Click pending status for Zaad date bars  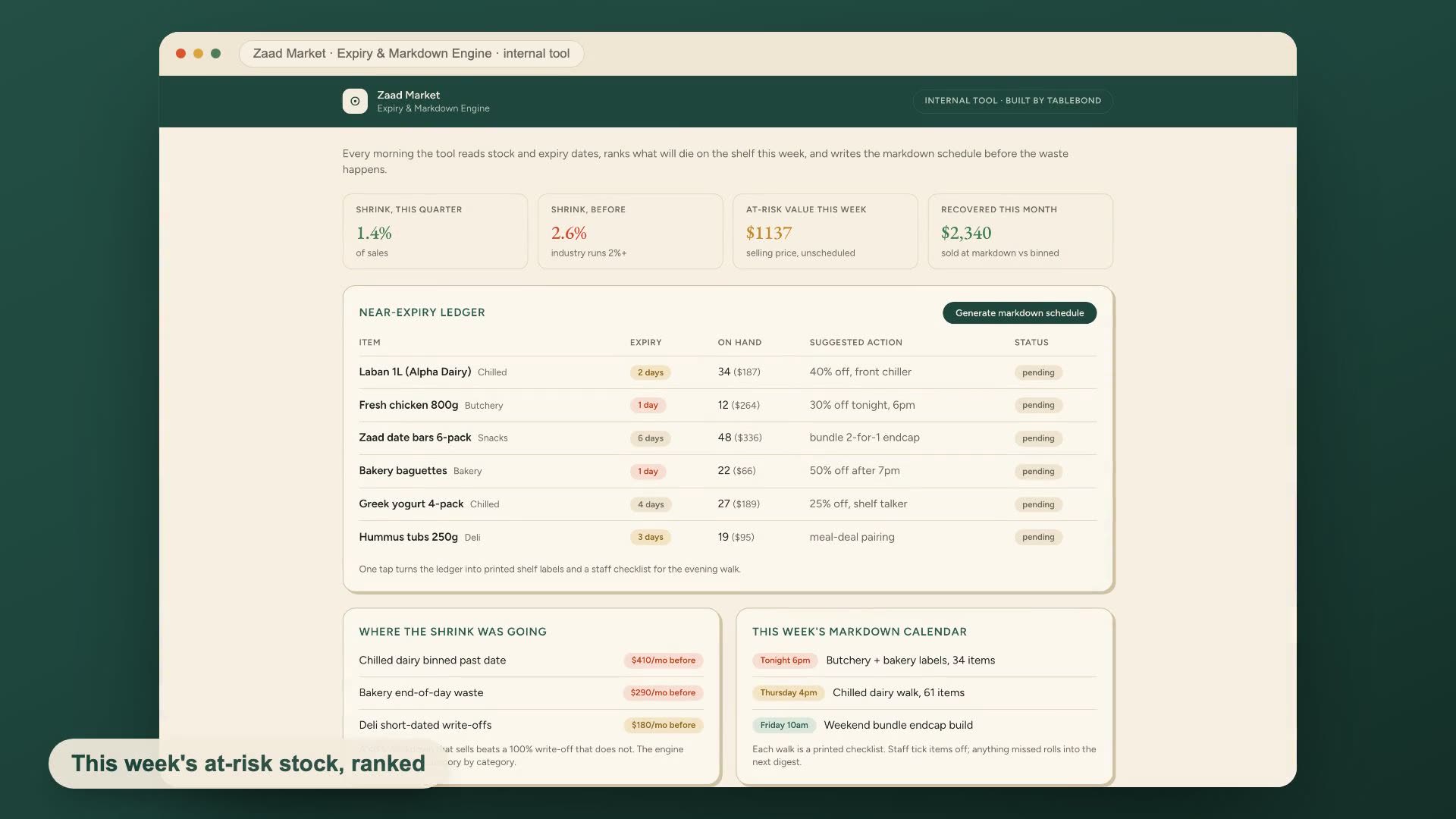[x=1038, y=438]
